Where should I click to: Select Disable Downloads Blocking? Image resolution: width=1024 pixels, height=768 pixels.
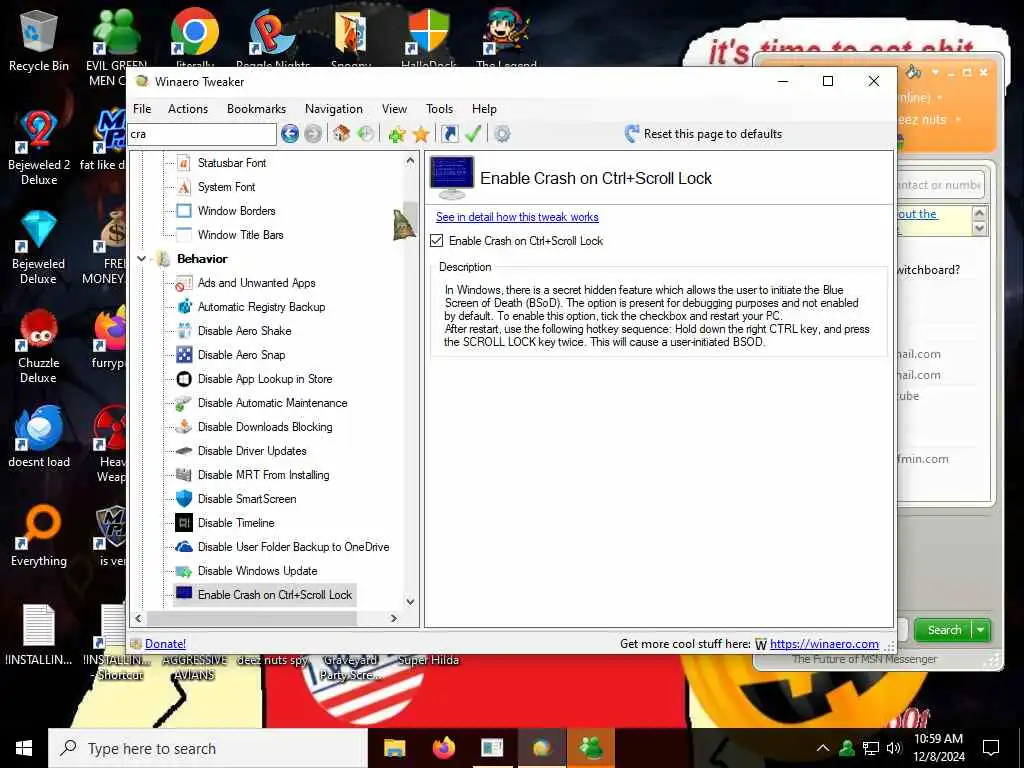265,427
